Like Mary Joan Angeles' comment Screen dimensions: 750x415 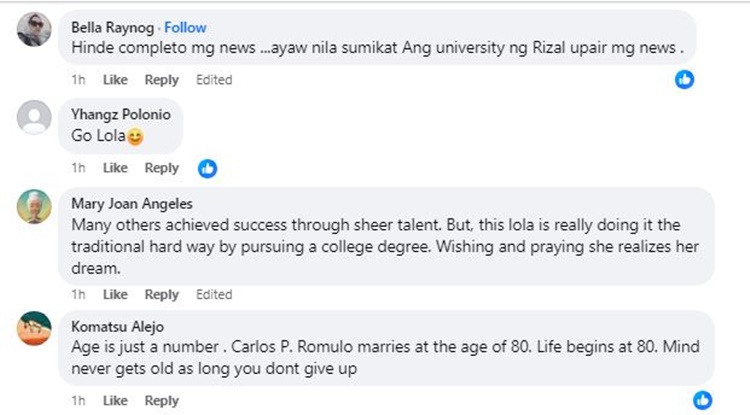115,295
